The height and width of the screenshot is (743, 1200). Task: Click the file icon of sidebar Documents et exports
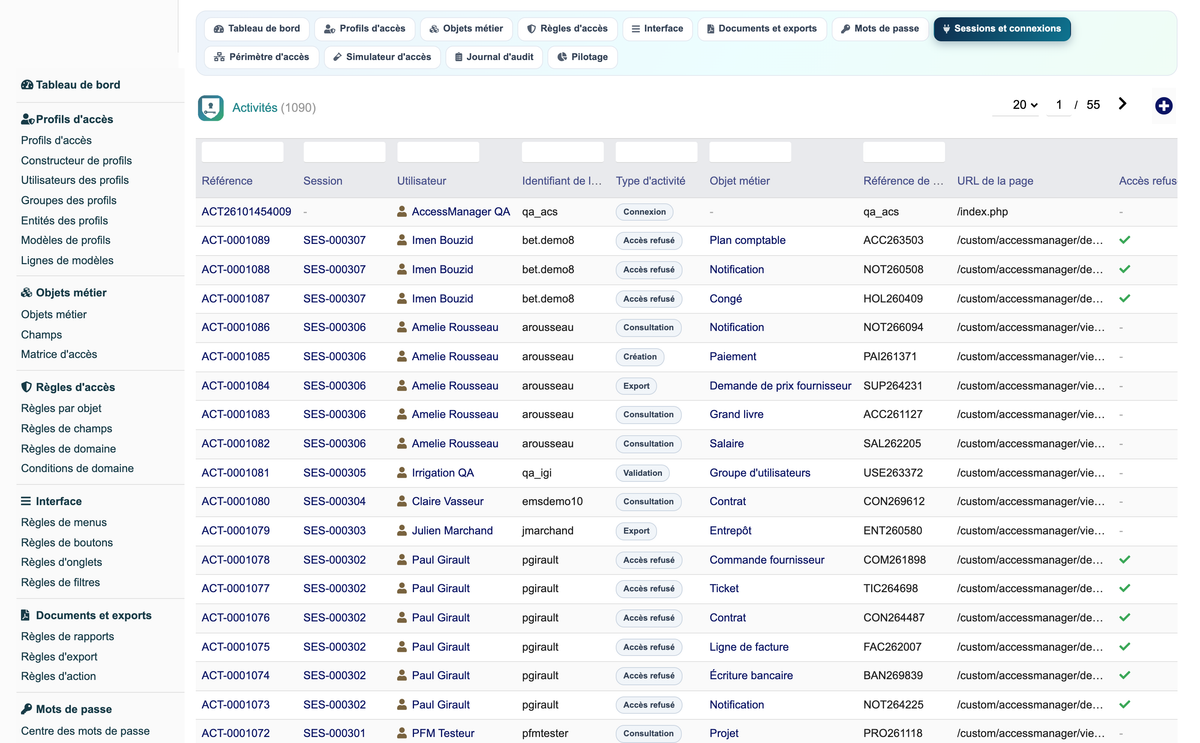[25, 615]
